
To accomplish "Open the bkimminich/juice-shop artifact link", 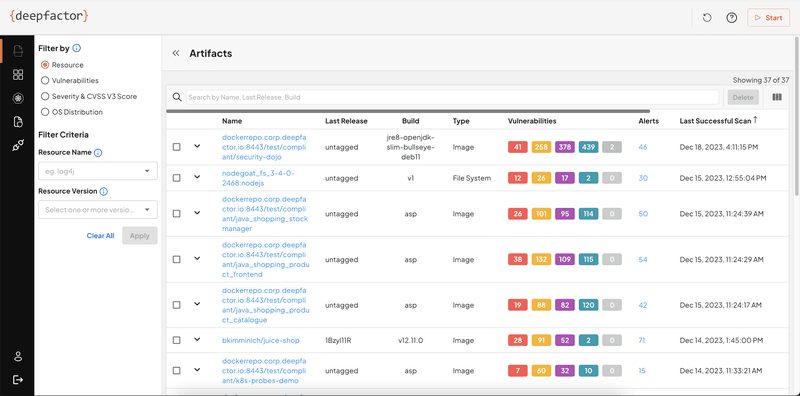I will click(261, 340).
